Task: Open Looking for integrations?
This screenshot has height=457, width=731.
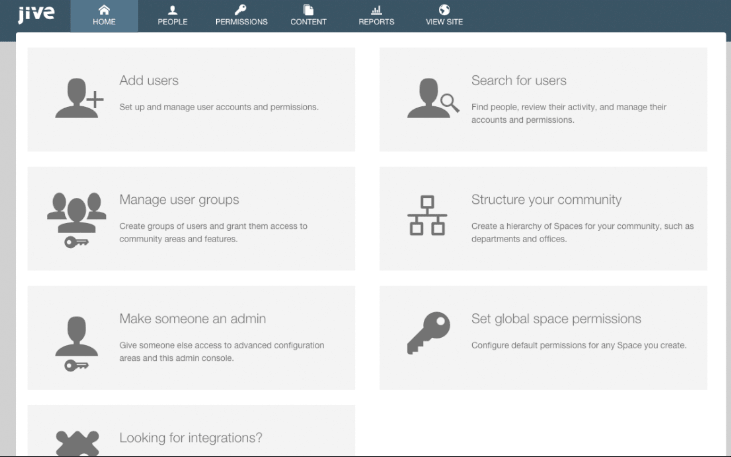Action: [191, 437]
